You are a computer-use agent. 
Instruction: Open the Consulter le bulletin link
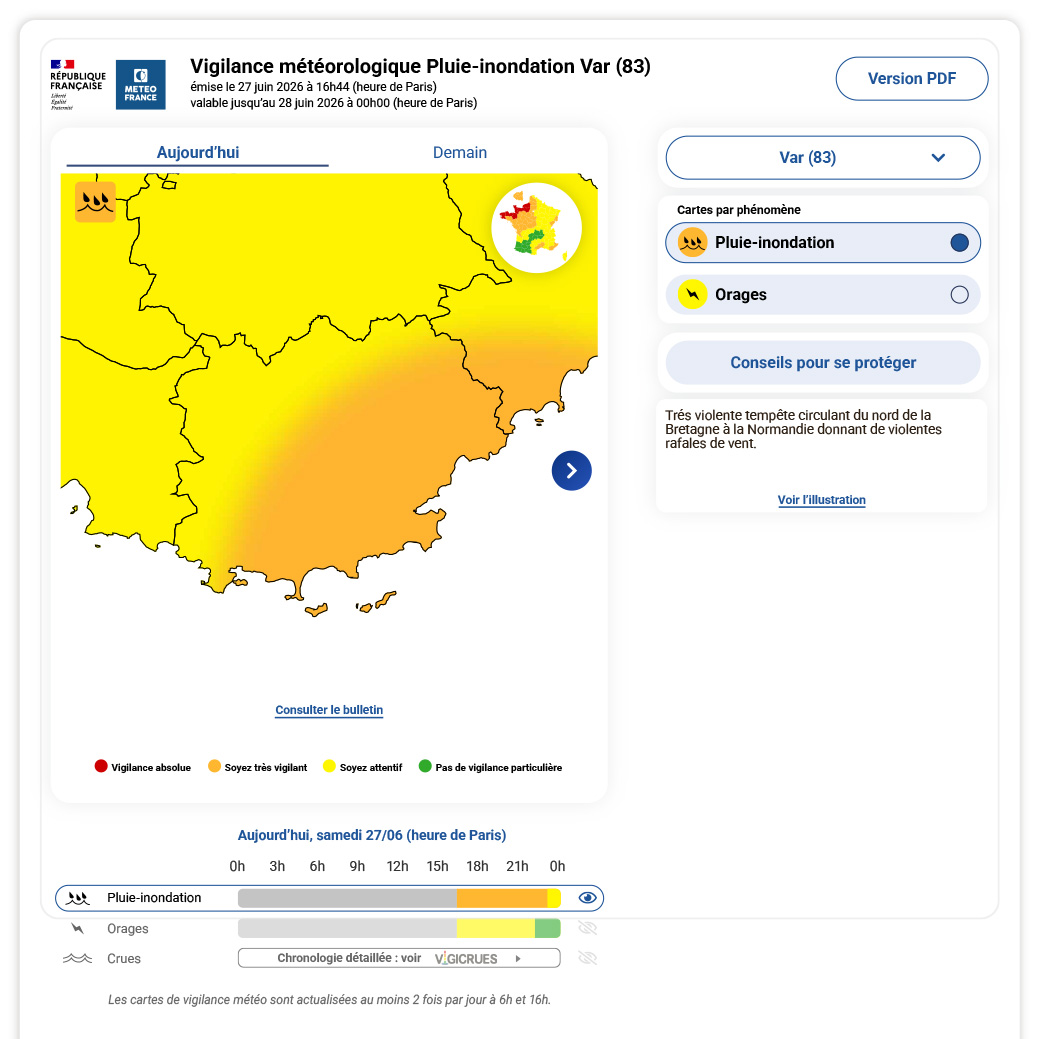pyautogui.click(x=329, y=710)
